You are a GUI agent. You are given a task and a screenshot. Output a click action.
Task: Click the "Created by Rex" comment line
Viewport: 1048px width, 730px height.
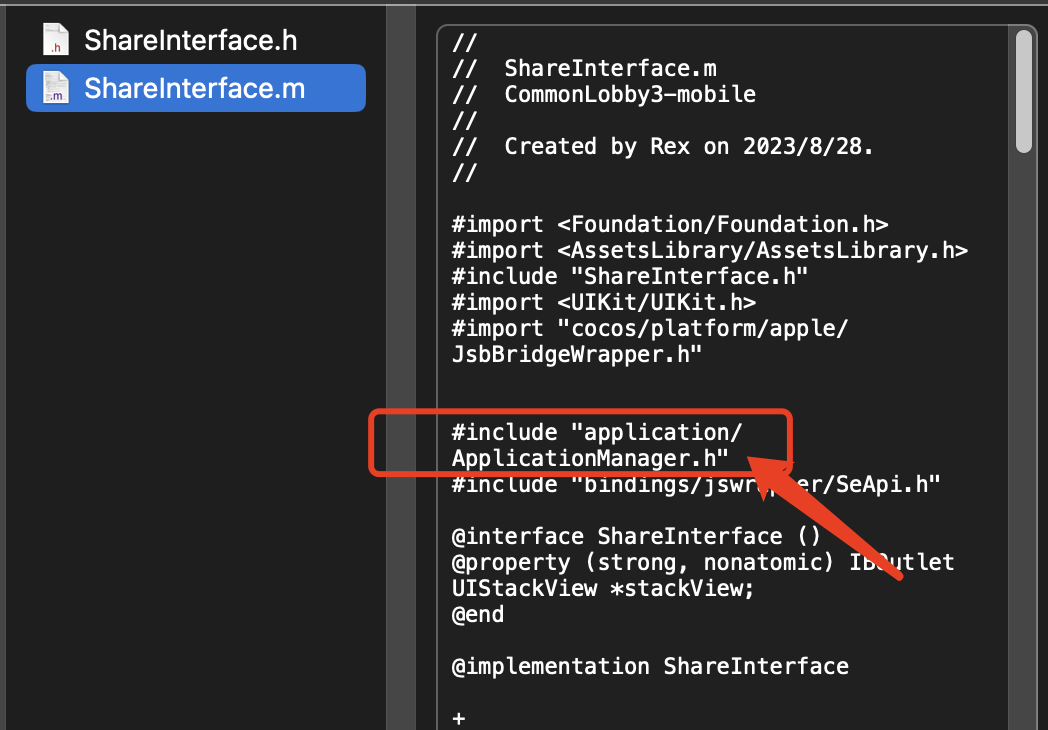pyautogui.click(x=663, y=146)
